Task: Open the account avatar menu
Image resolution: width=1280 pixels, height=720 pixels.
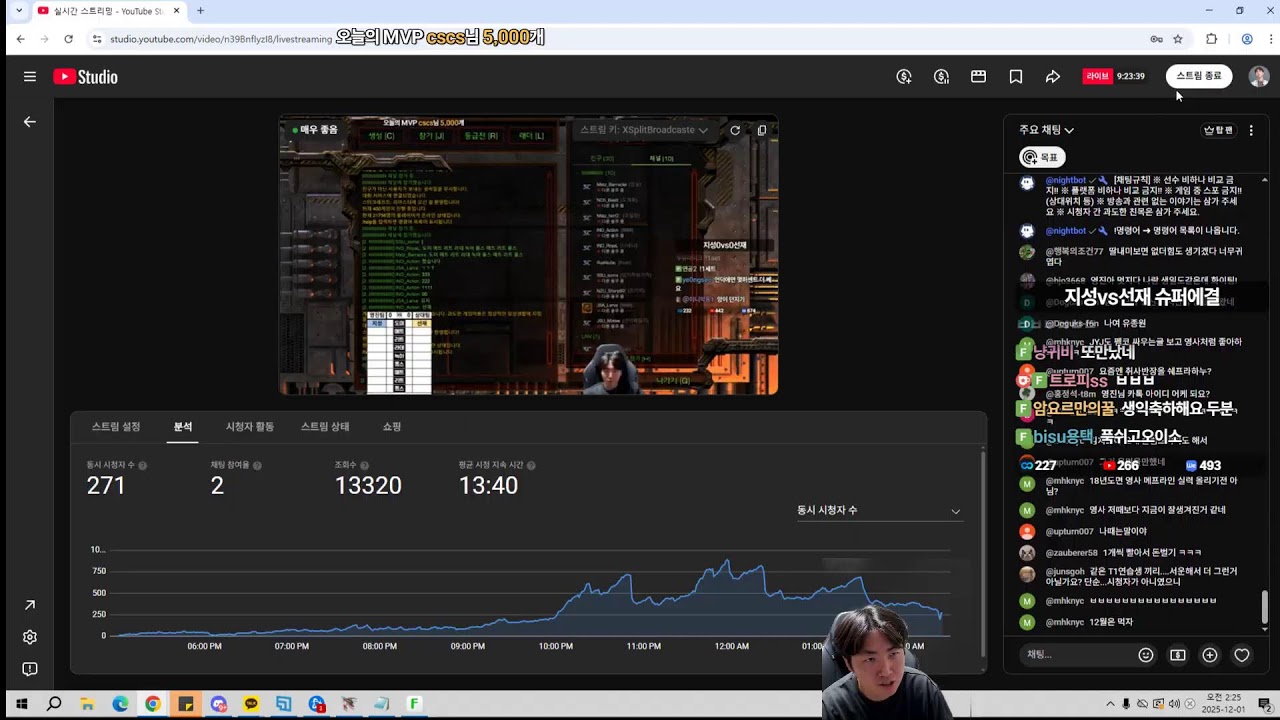Action: [x=1259, y=77]
